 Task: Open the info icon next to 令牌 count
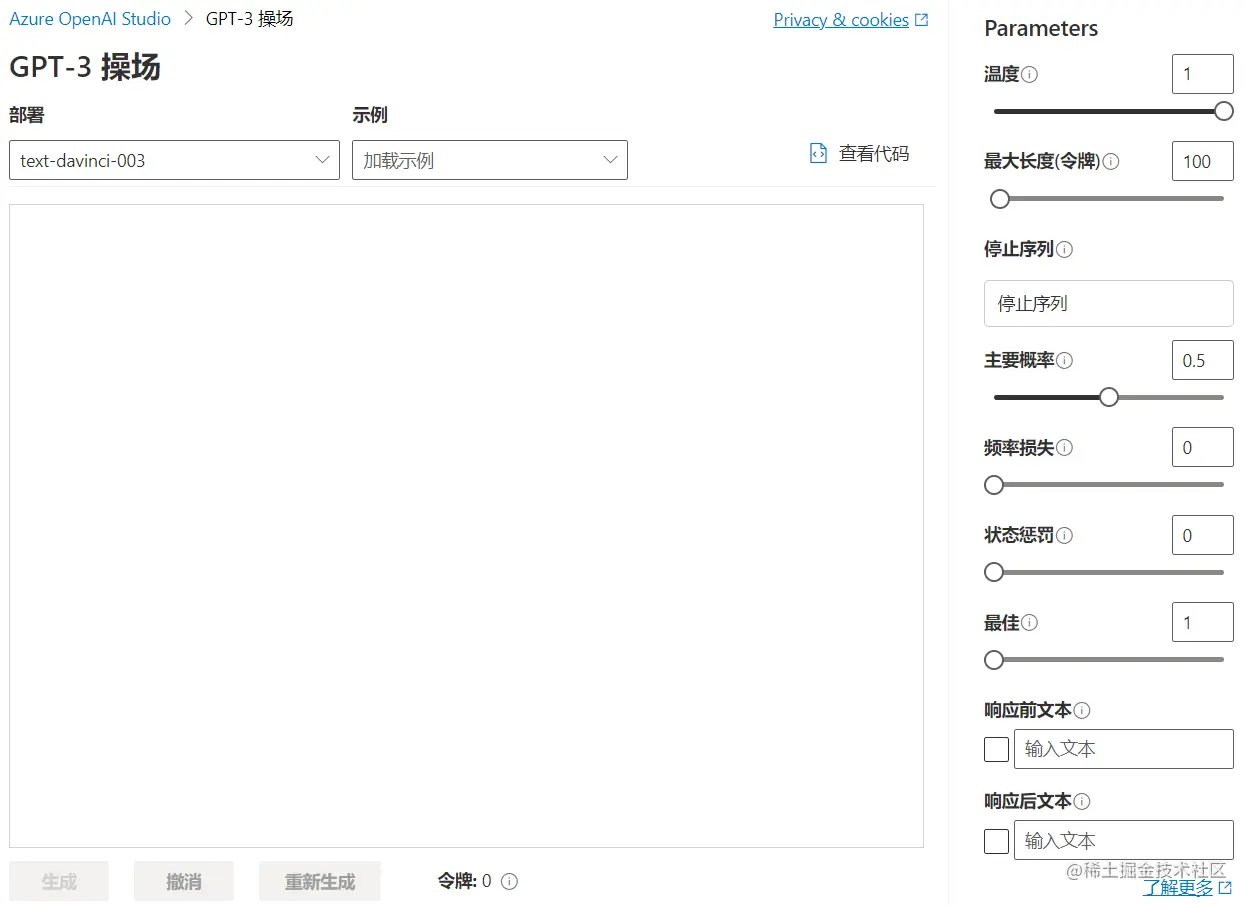(509, 881)
